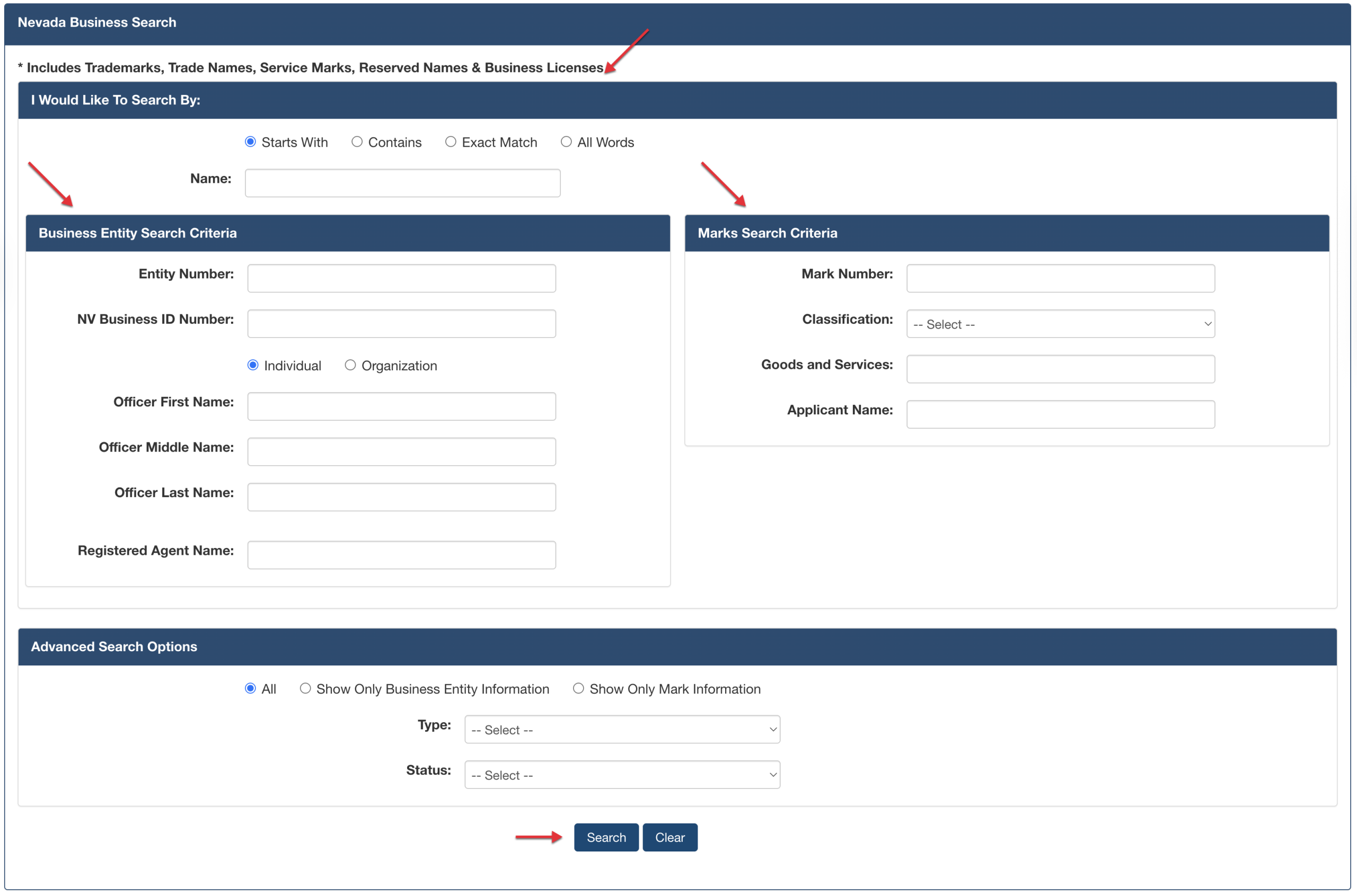1357x896 pixels.
Task: Select the Officer Last Name input
Action: tap(401, 497)
